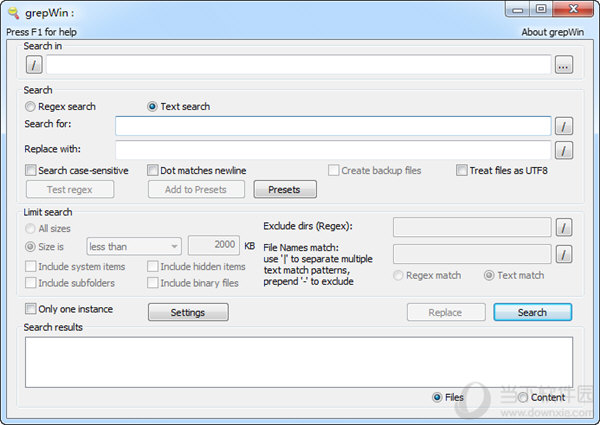
Task: Click the slash button beside File Names match field
Action: tap(564, 254)
